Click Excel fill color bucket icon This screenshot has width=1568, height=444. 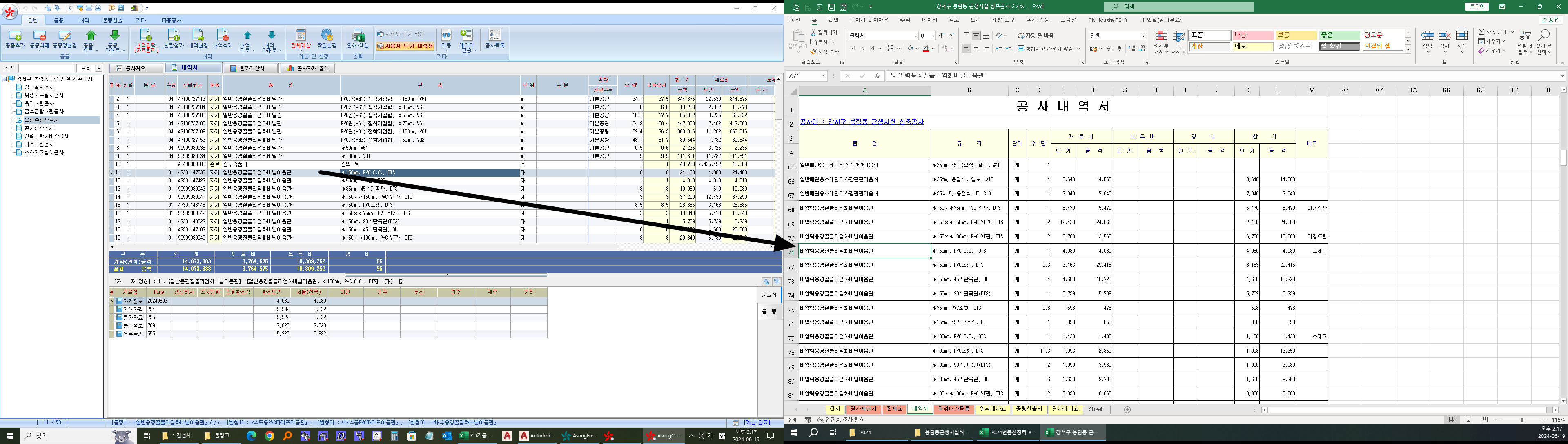911,49
